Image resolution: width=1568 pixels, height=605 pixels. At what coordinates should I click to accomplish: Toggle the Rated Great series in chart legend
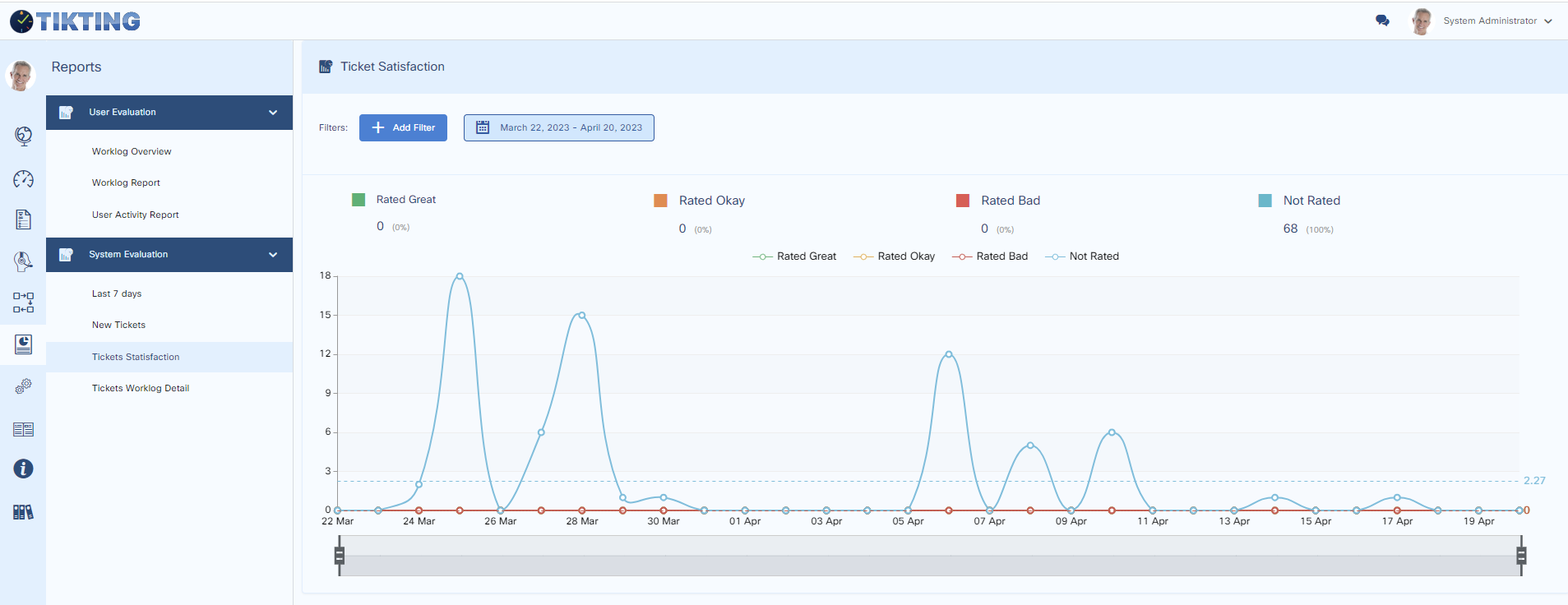[794, 256]
